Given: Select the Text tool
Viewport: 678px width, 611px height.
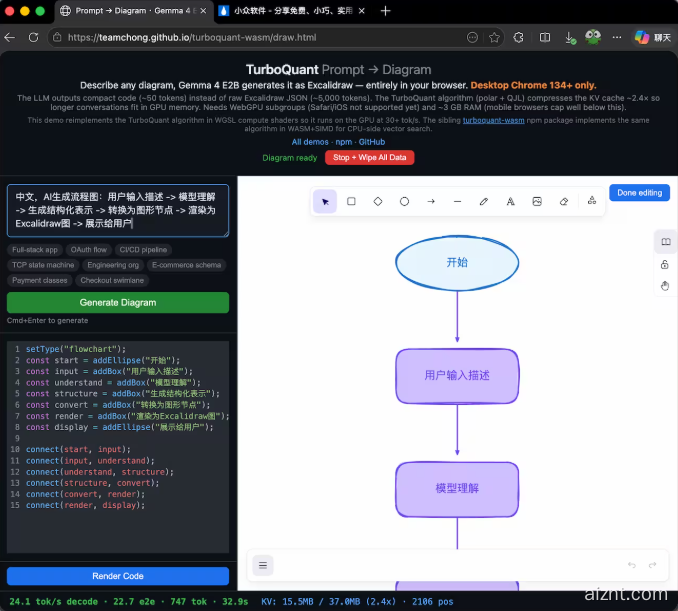Looking at the screenshot, I should [510, 201].
